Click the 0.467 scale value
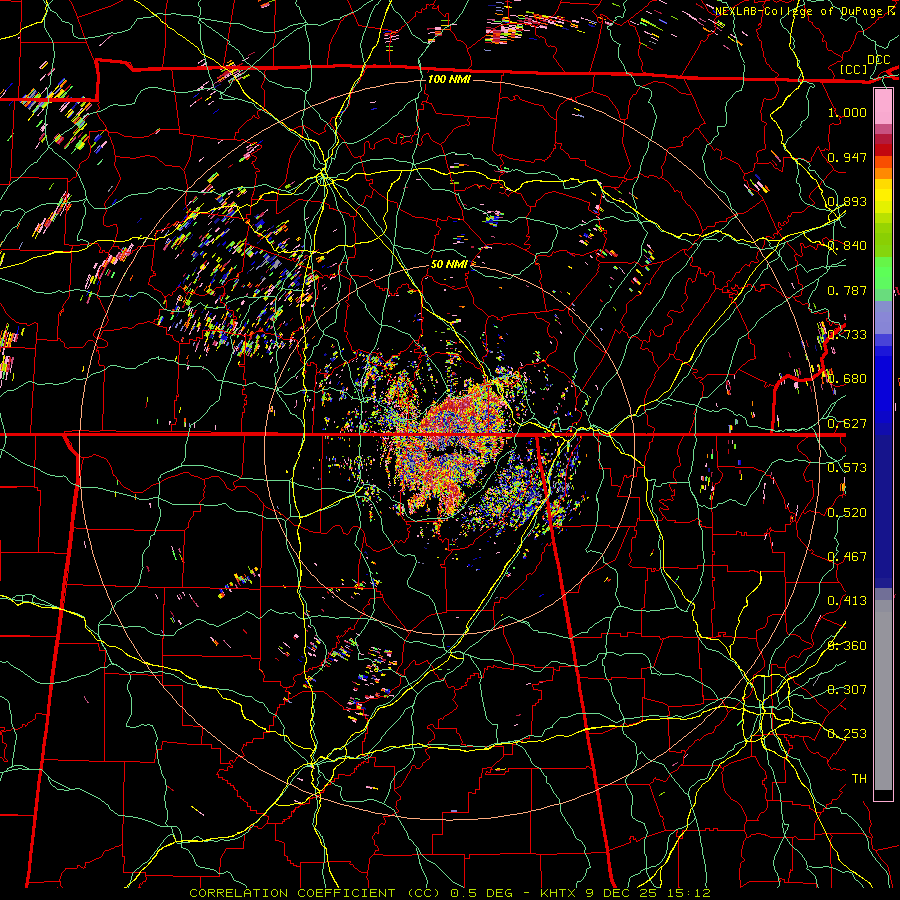The height and width of the screenshot is (900, 900). tap(847, 557)
